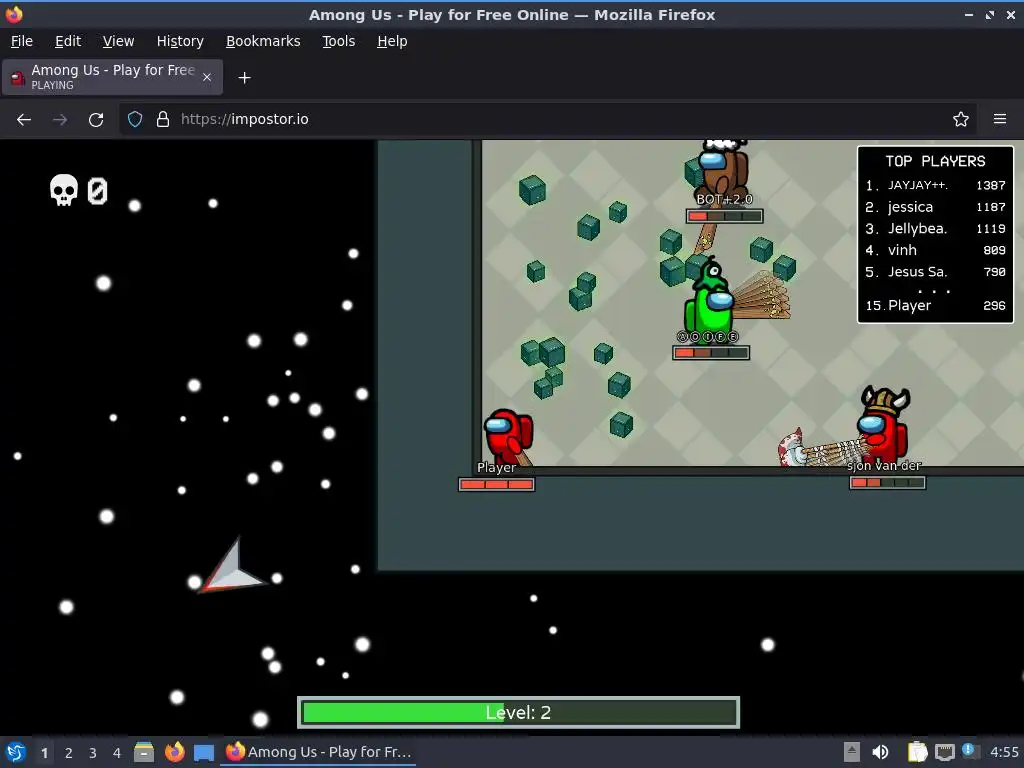Click the viking-helmet sjon van der crewmate
Viewport: 1024px width, 768px height.
[883, 424]
